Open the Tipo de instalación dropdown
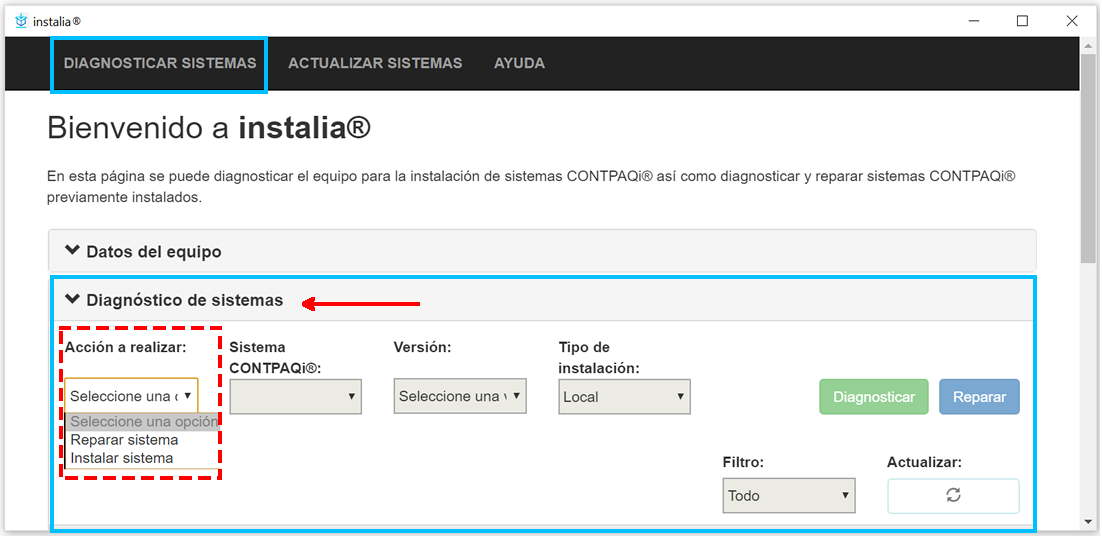1102x540 pixels. point(625,397)
